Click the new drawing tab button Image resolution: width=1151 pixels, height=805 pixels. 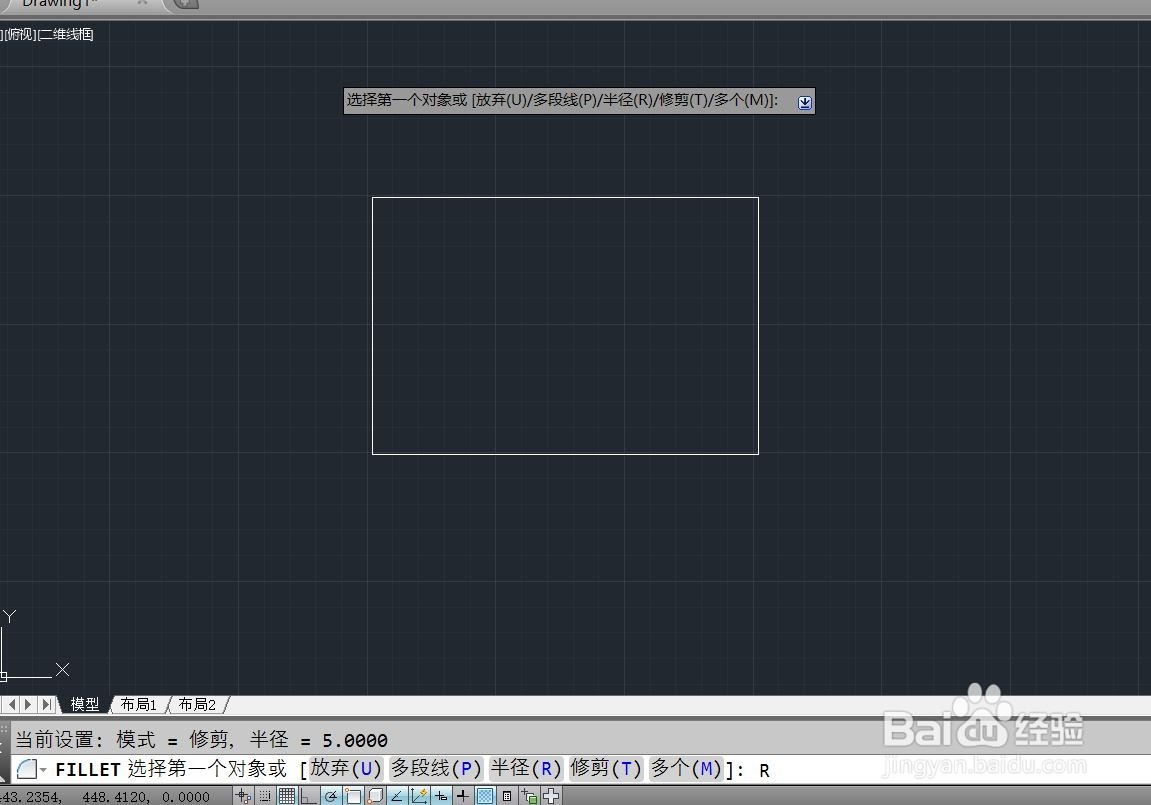click(x=185, y=4)
